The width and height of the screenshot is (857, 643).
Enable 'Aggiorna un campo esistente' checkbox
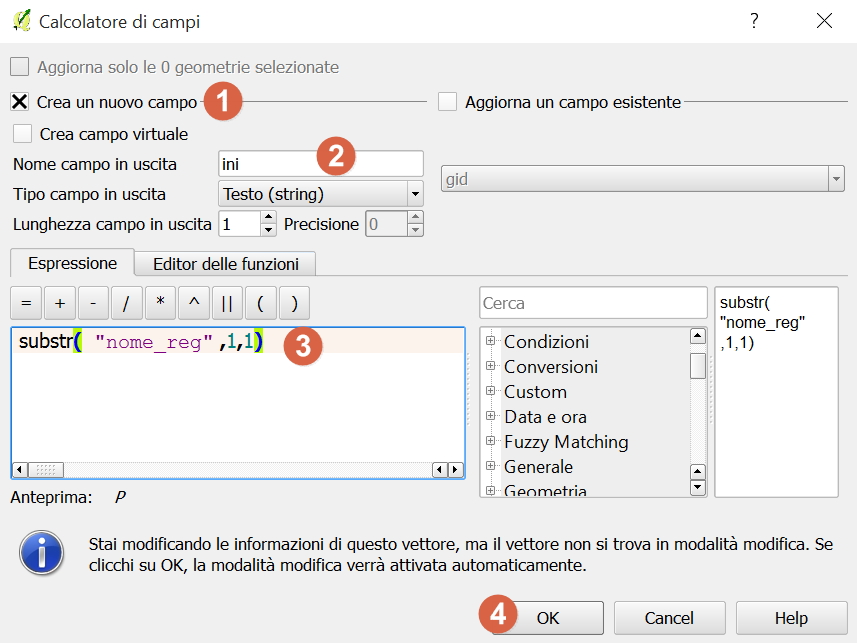point(447,102)
